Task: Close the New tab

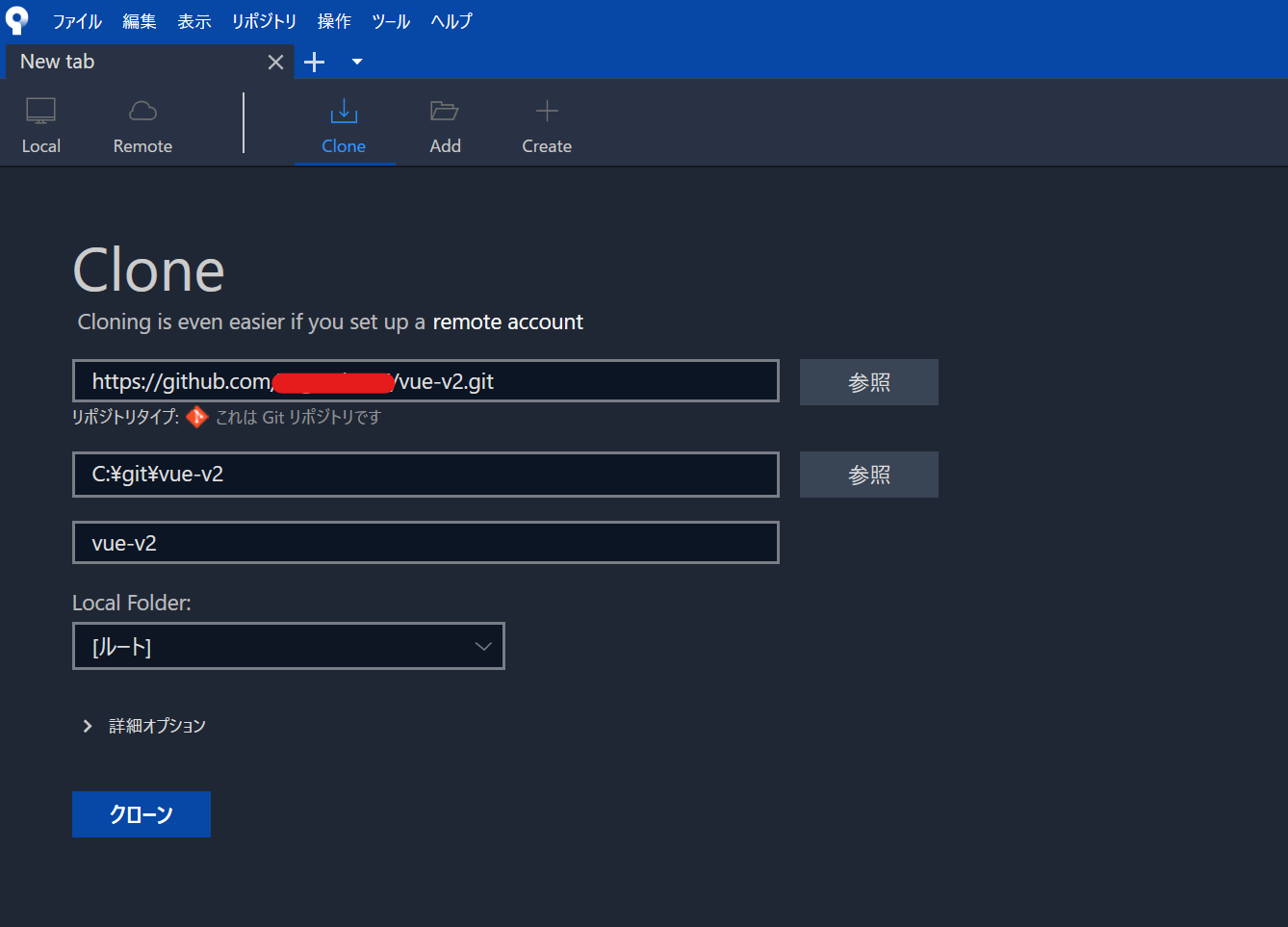Action: (275, 63)
